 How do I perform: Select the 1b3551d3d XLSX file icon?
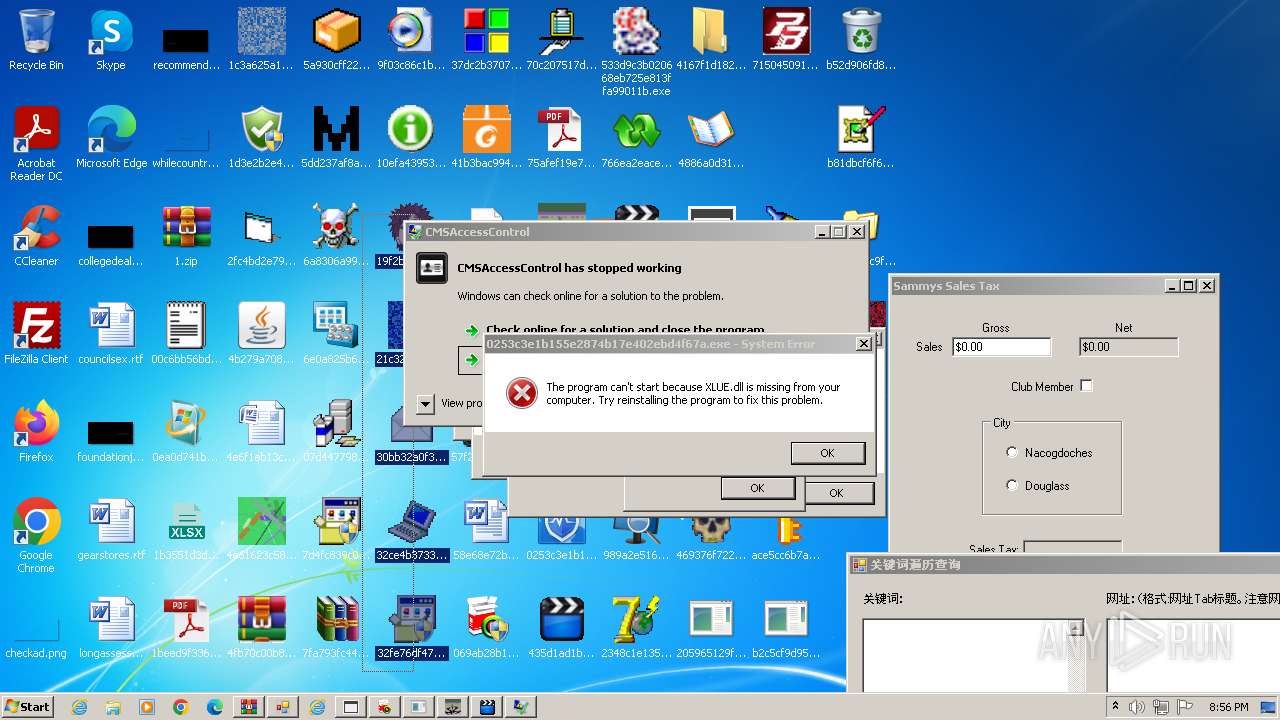click(186, 529)
